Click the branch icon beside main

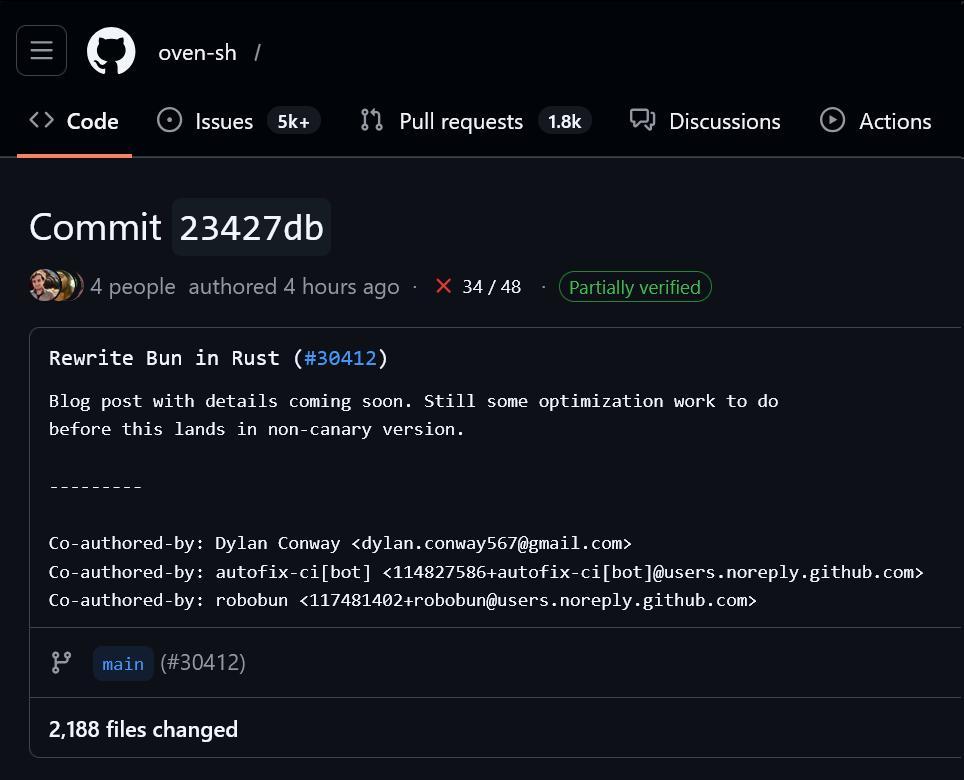tap(61, 663)
